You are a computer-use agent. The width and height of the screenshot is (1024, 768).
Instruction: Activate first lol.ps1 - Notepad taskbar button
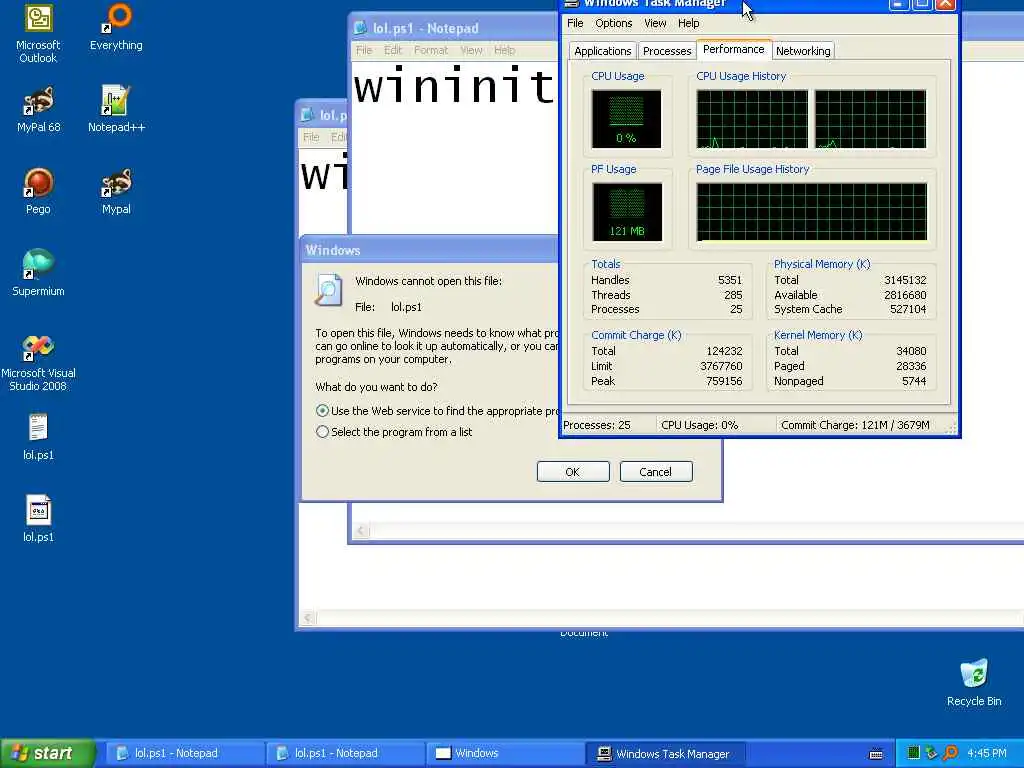(185, 753)
